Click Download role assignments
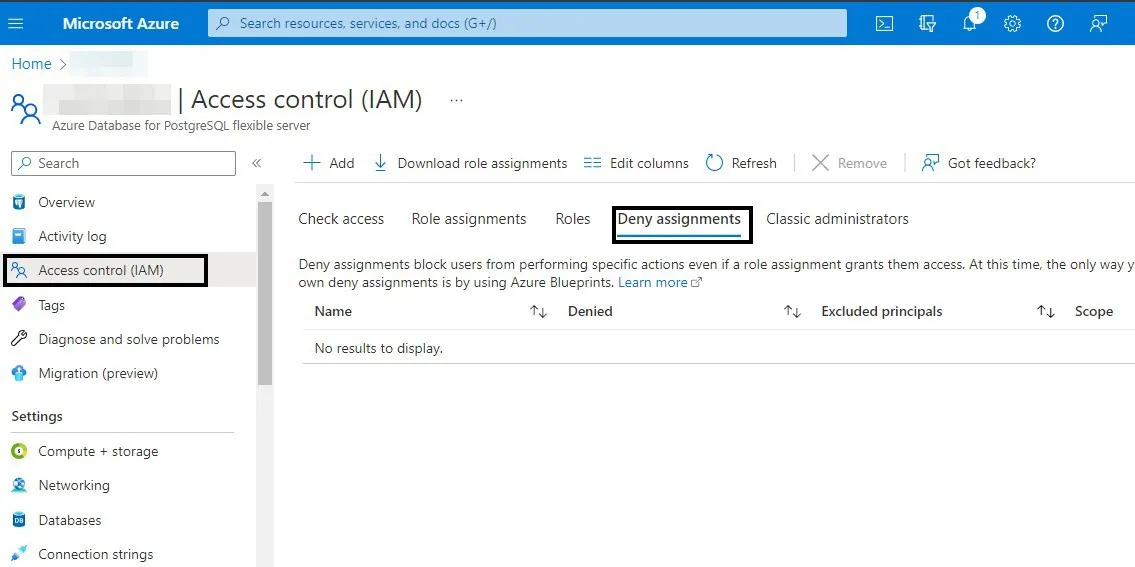 (471, 163)
